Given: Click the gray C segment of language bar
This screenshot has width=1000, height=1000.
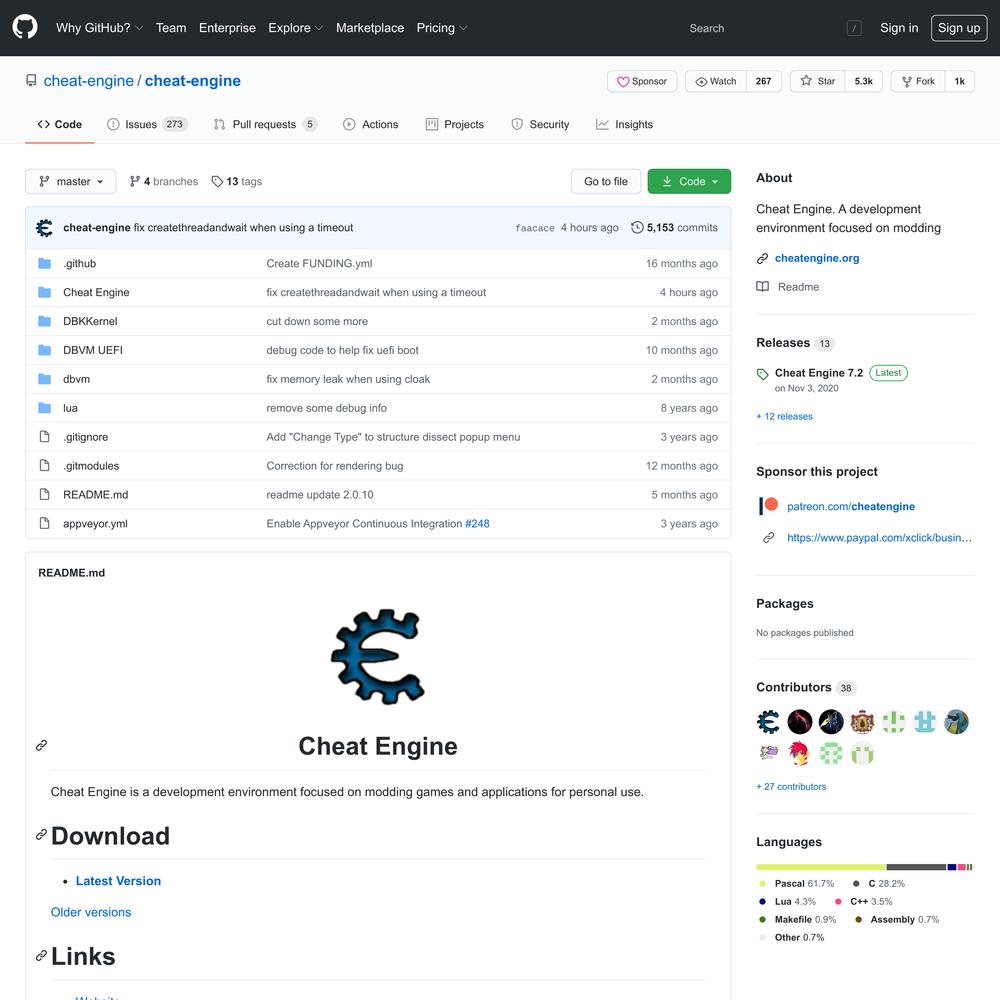Looking at the screenshot, I should [916, 867].
